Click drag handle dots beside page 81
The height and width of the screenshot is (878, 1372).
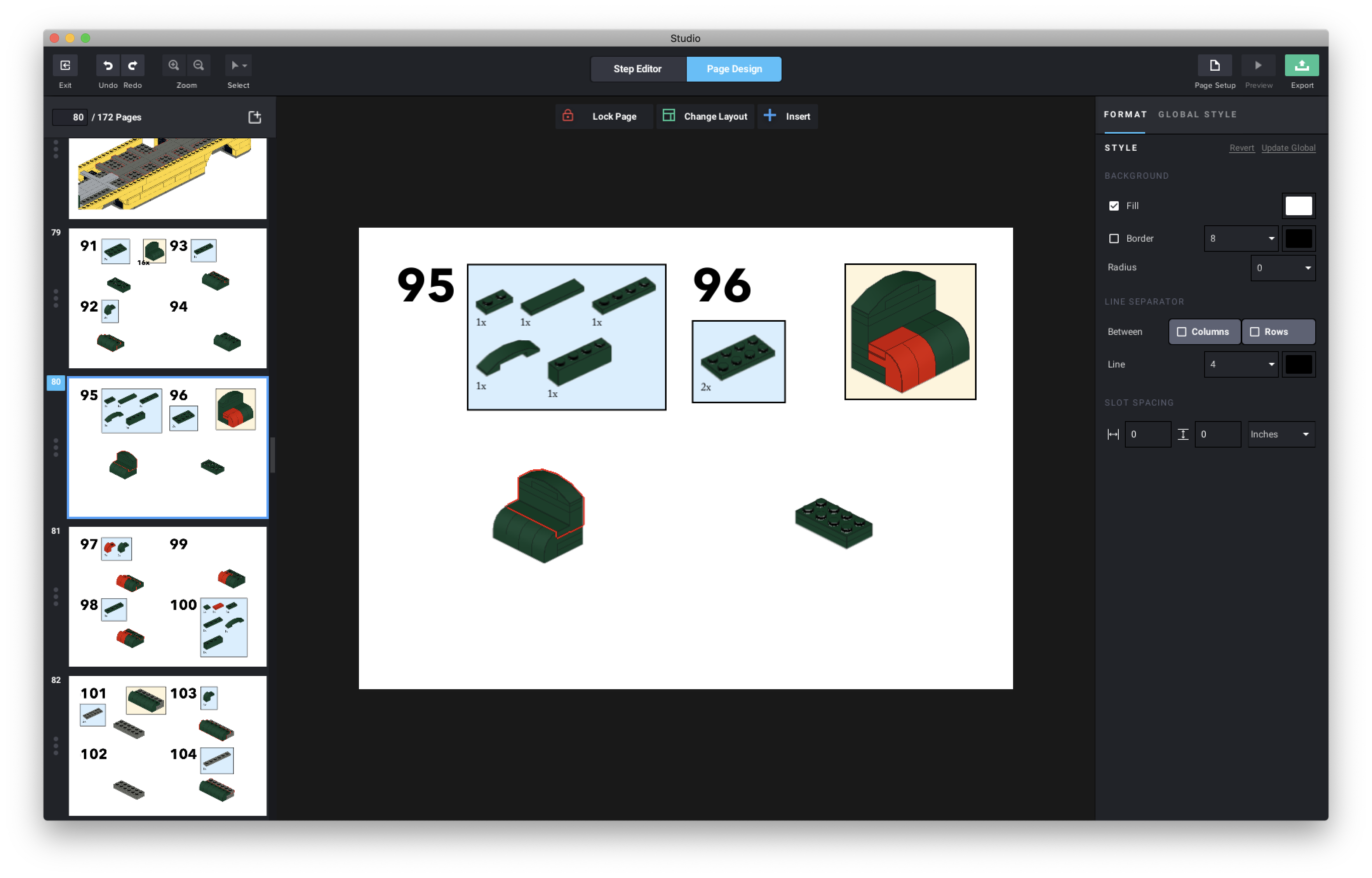[56, 597]
